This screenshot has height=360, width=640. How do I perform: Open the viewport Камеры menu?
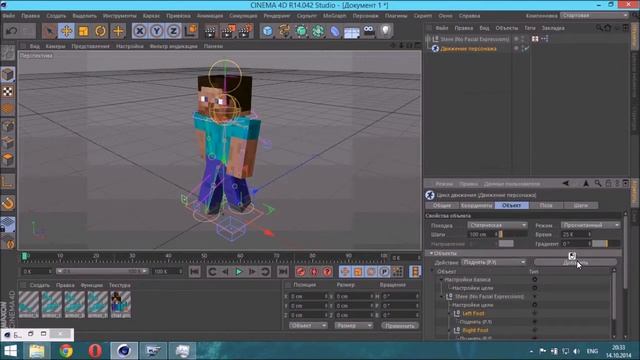click(x=55, y=46)
